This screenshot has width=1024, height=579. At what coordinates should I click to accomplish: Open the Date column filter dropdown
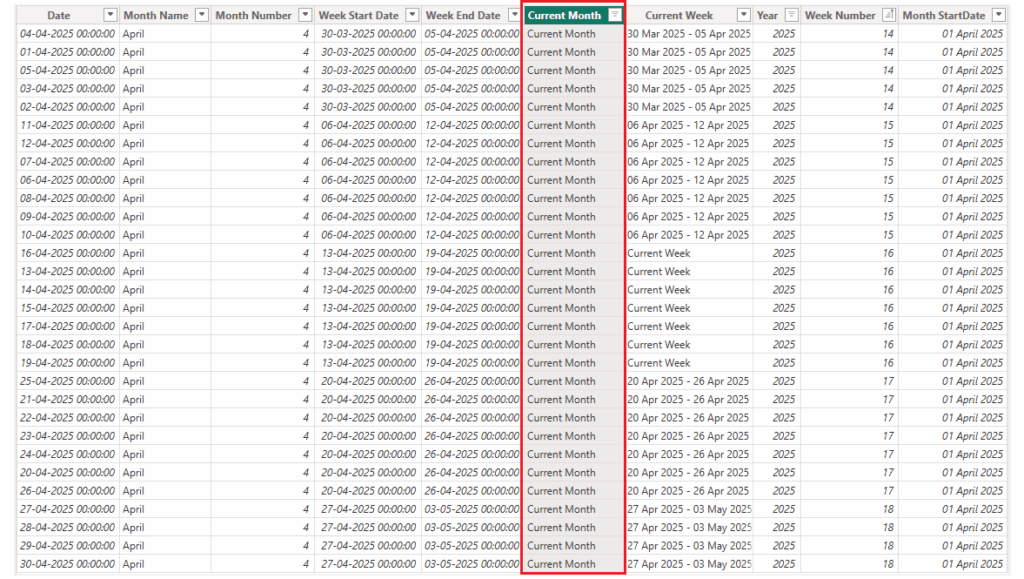pos(110,15)
